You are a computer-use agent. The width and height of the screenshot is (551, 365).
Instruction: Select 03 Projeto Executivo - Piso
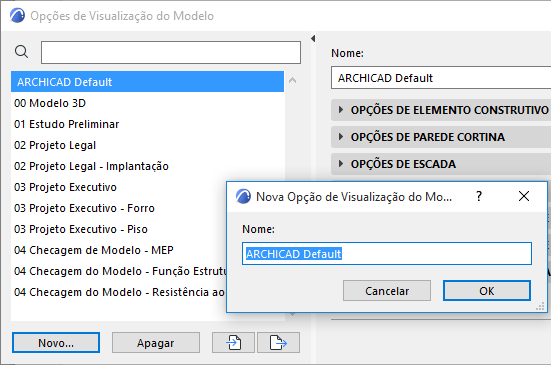point(119,229)
